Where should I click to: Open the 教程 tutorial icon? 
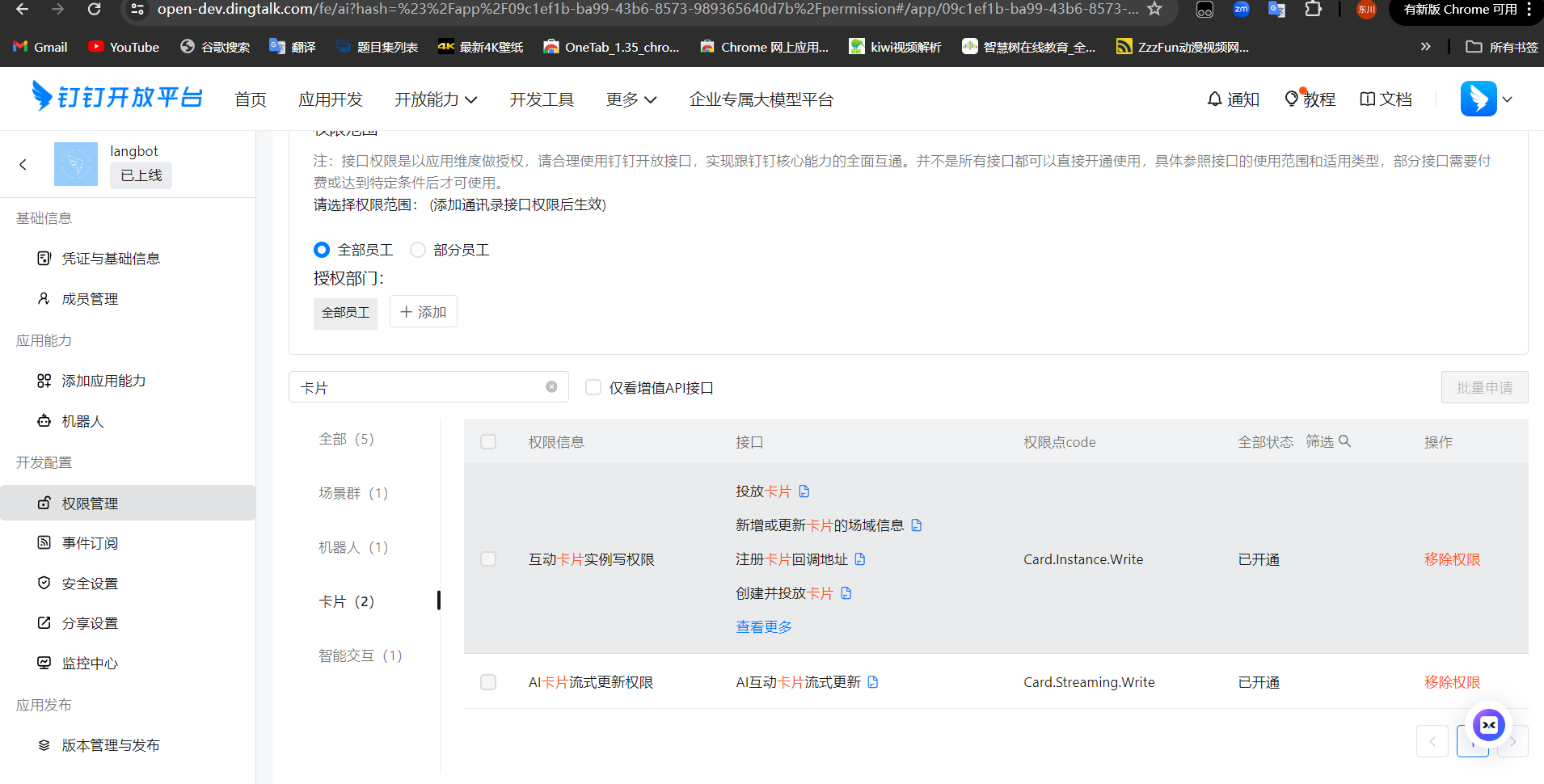pos(1292,98)
